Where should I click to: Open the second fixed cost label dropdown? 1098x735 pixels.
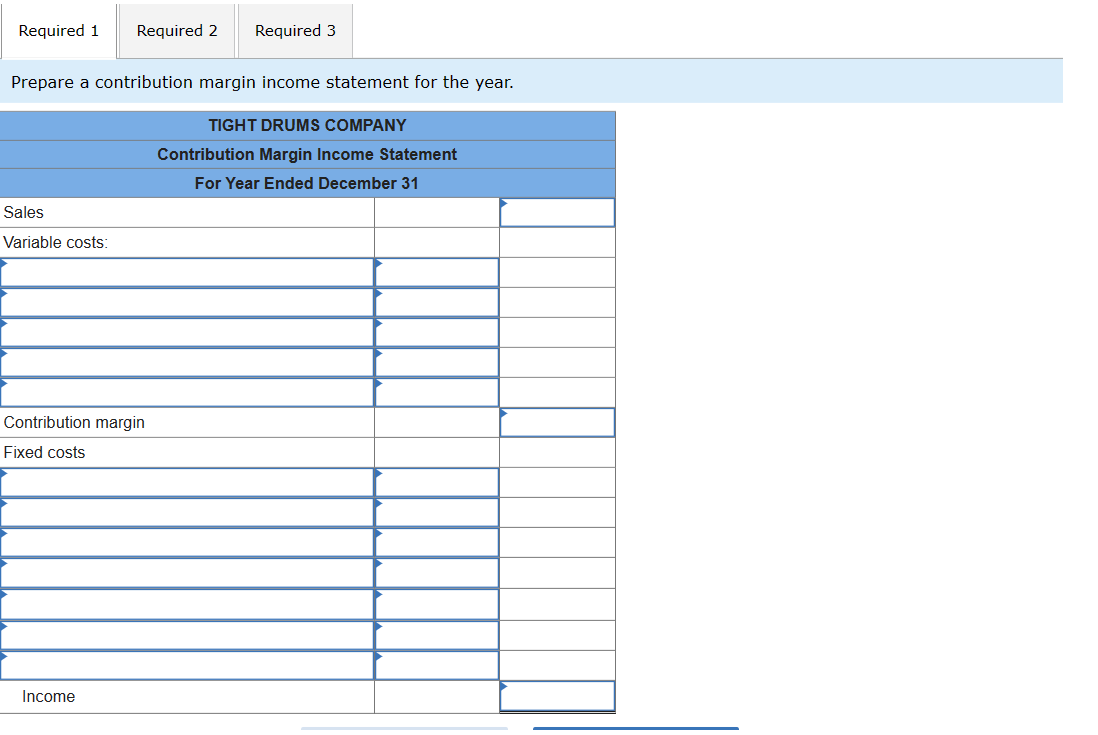187,512
